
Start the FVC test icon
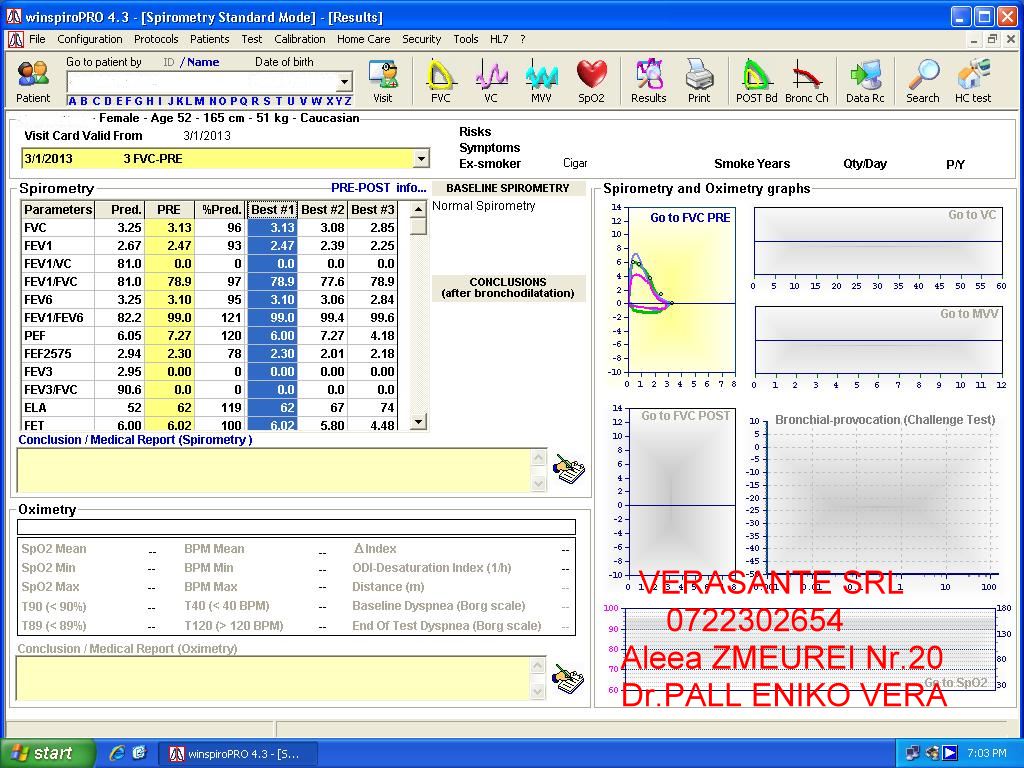(x=440, y=81)
